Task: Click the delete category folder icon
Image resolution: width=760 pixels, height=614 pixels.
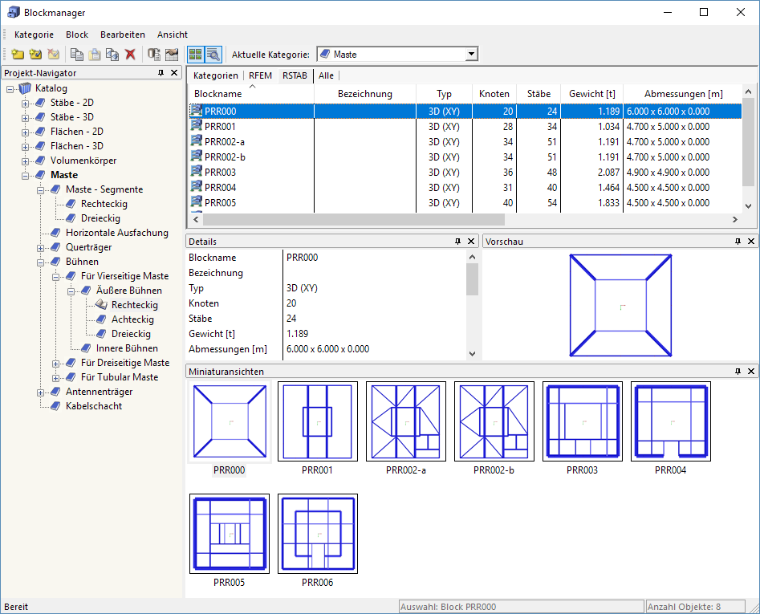Action: pyautogui.click(x=53, y=54)
